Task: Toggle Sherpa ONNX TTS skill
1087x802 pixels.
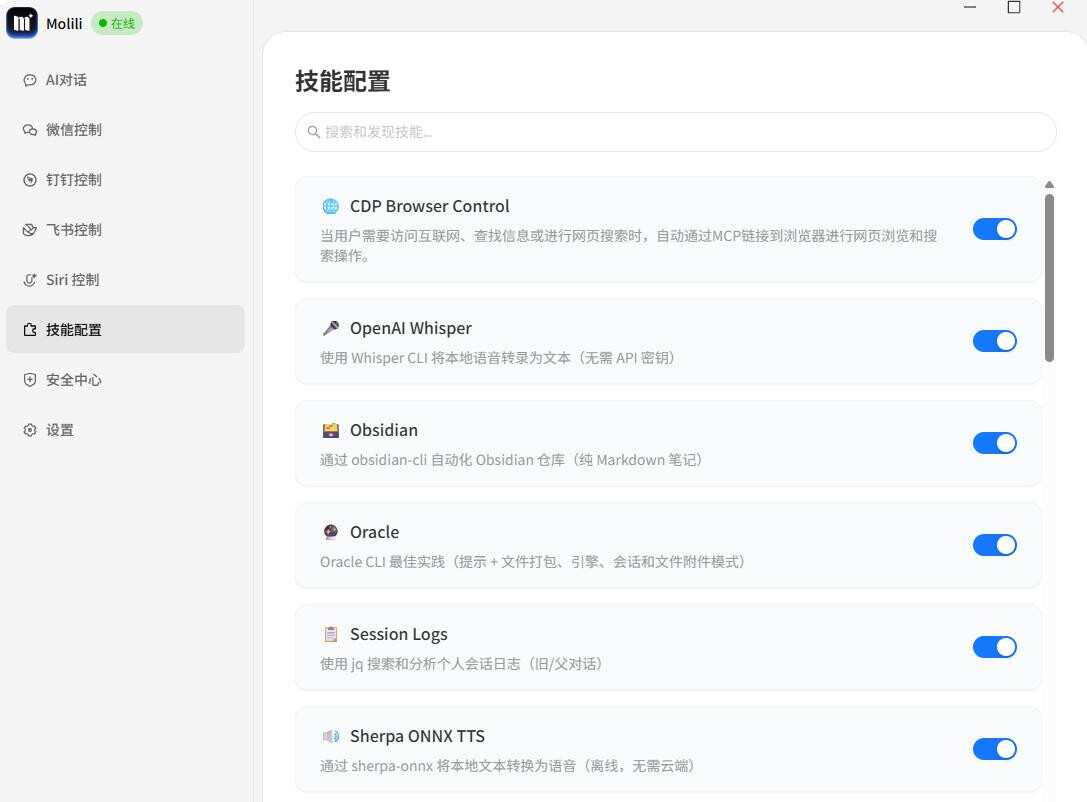Action: [x=994, y=749]
